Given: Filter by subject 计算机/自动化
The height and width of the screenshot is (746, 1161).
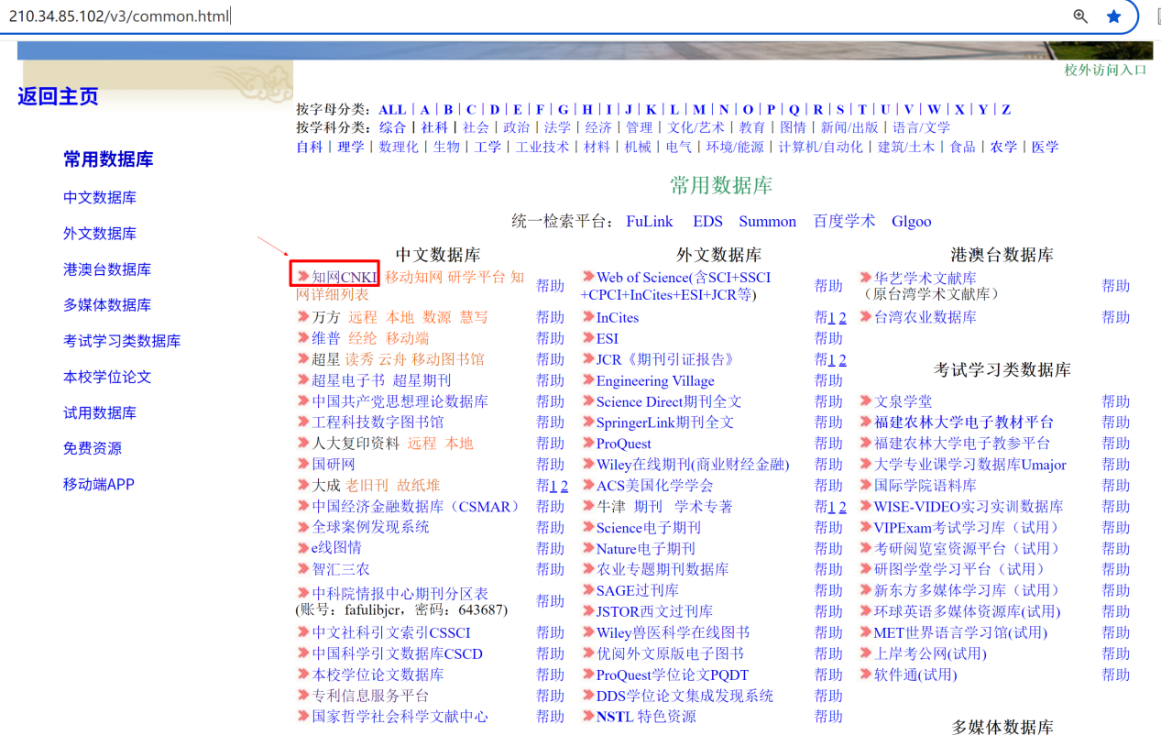Looking at the screenshot, I should tap(820, 147).
